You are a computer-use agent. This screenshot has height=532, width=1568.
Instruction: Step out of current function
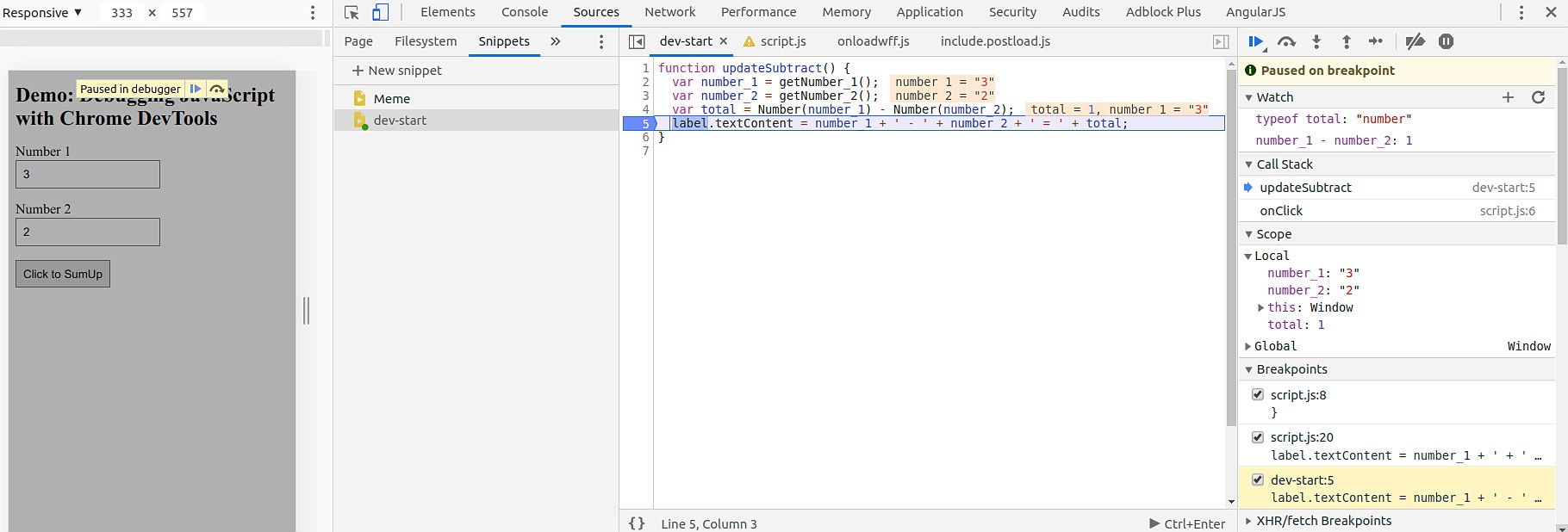[x=1347, y=41]
